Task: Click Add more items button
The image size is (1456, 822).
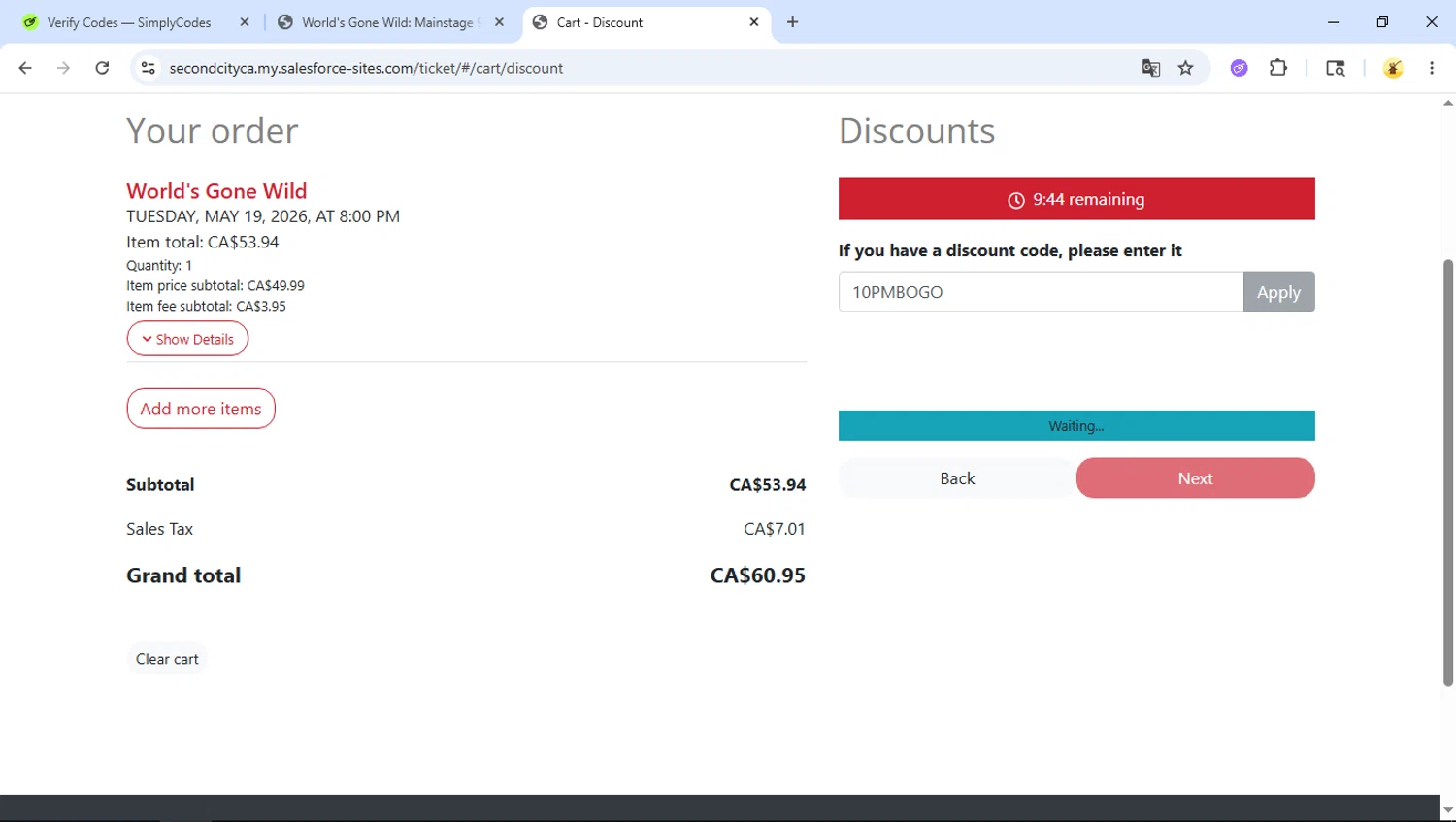Action: 201,409
